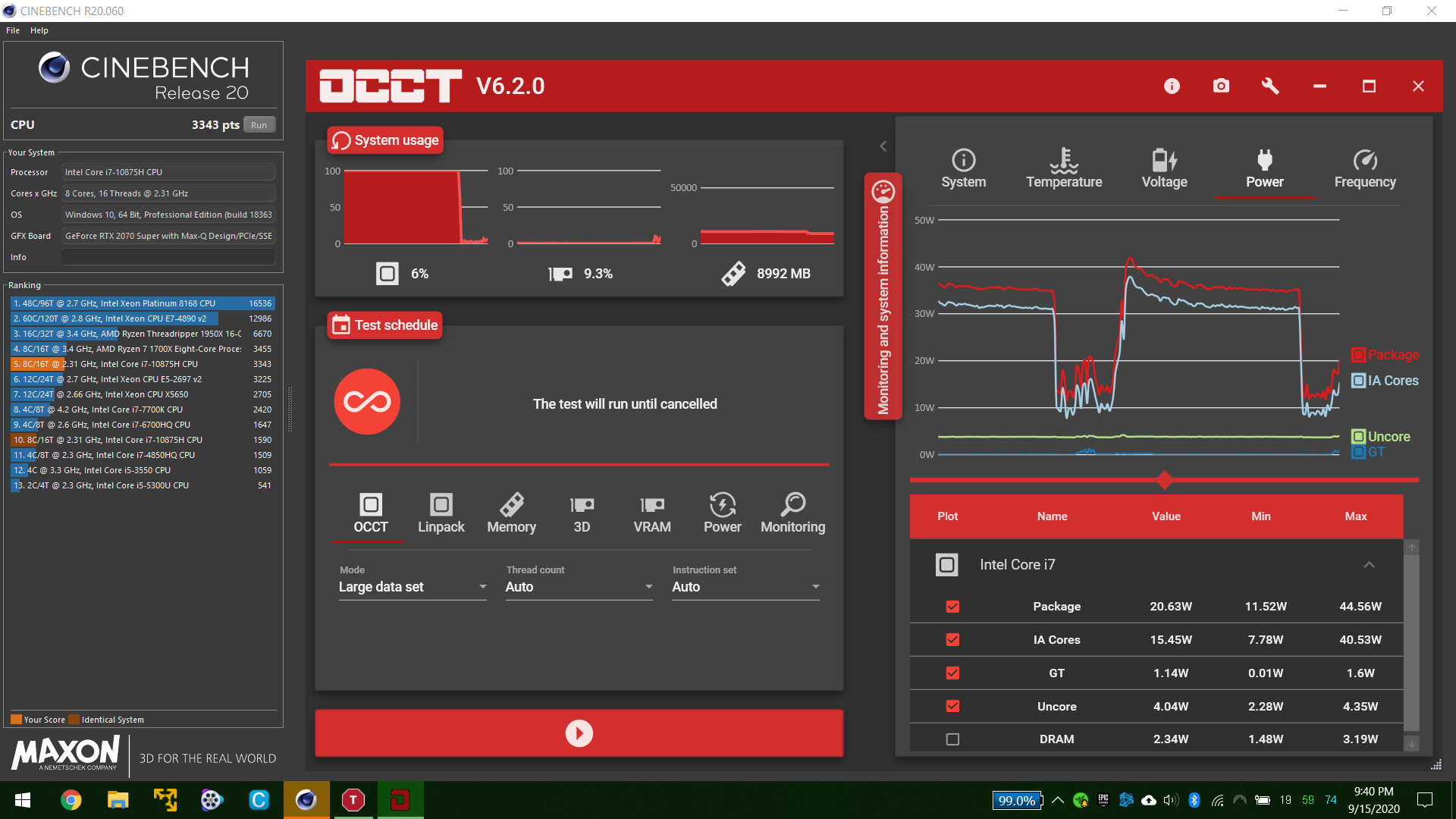1456x819 pixels.
Task: Click the OneDrive cloud tray icon
Action: pos(1149,800)
